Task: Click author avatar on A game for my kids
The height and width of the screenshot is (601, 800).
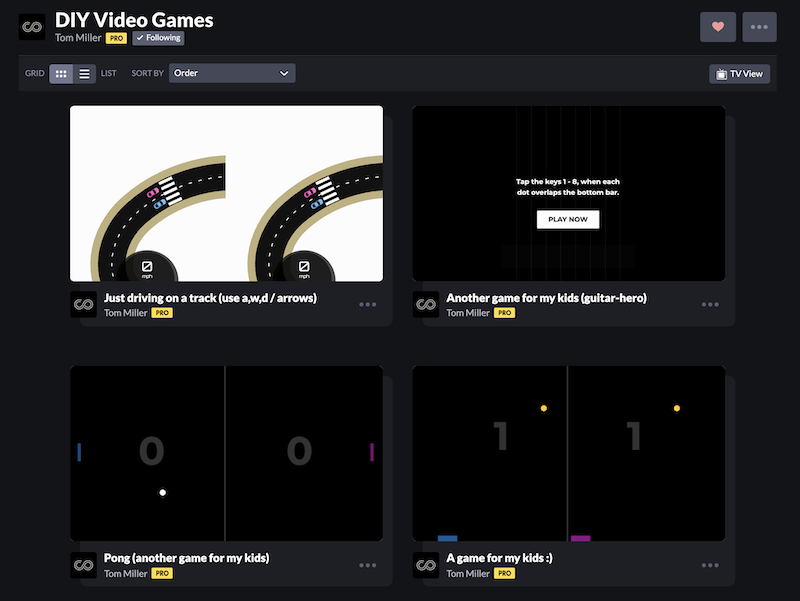Action: click(x=426, y=565)
